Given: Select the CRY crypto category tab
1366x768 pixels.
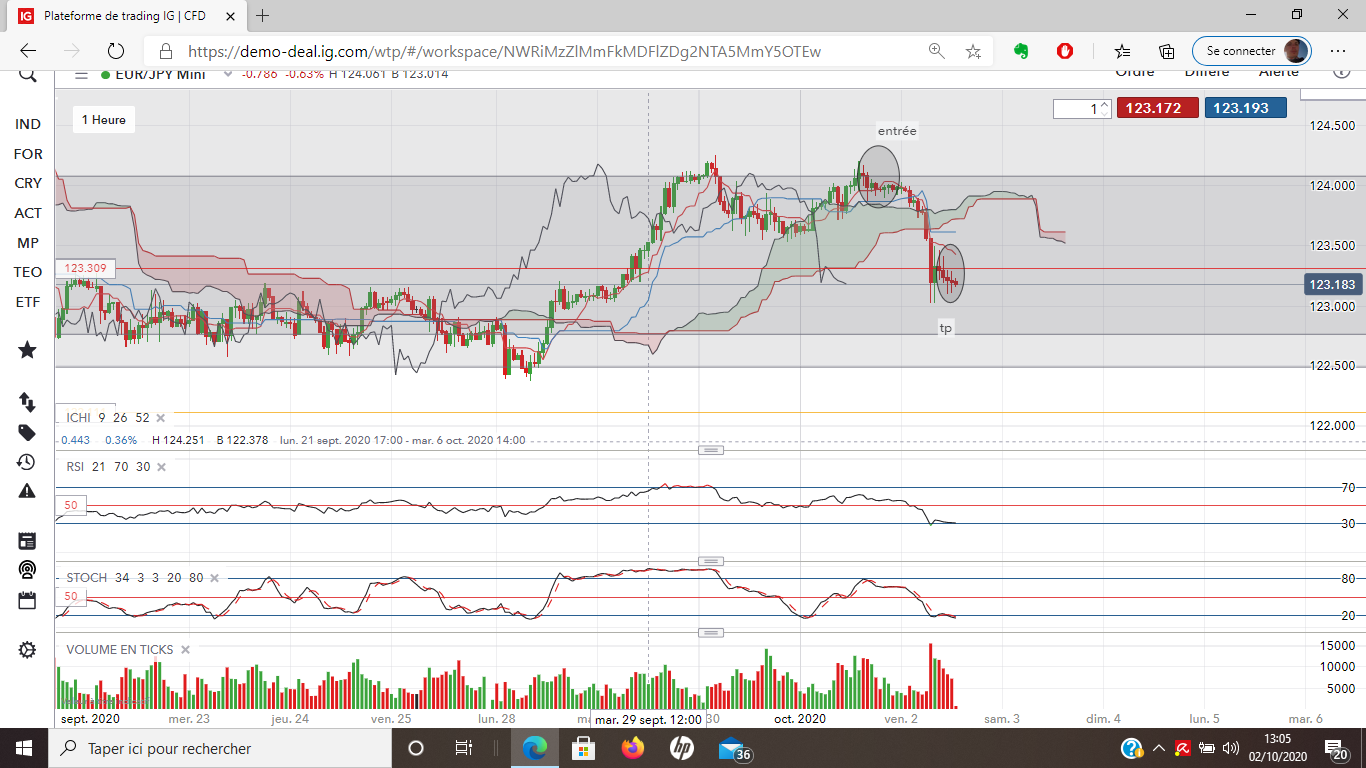Looking at the screenshot, I should click(28, 183).
